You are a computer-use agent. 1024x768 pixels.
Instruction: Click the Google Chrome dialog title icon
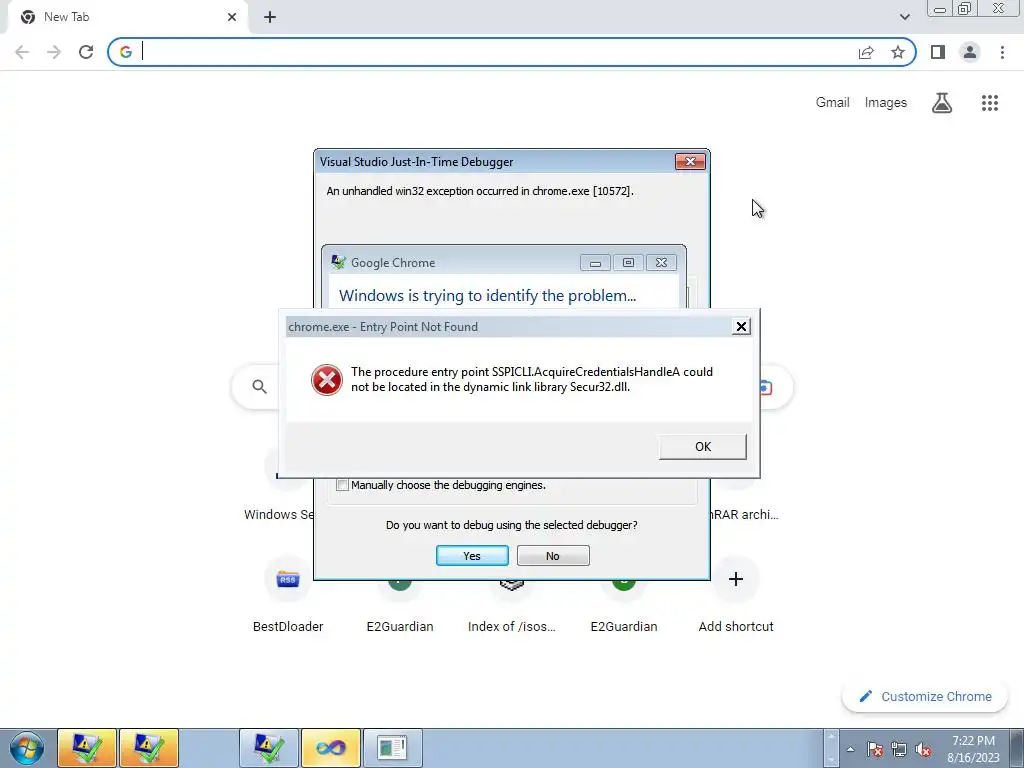point(338,263)
